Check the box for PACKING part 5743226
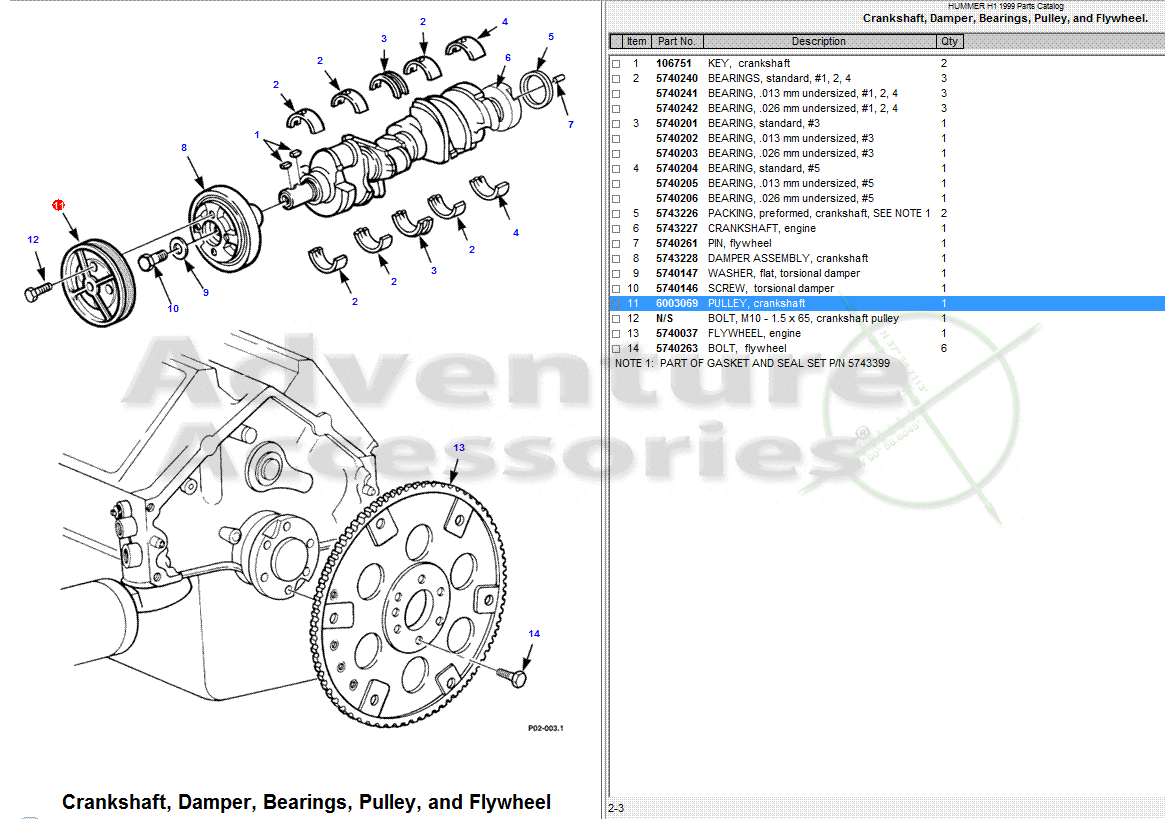Viewport: 1165px width, 819px height. (x=616, y=213)
